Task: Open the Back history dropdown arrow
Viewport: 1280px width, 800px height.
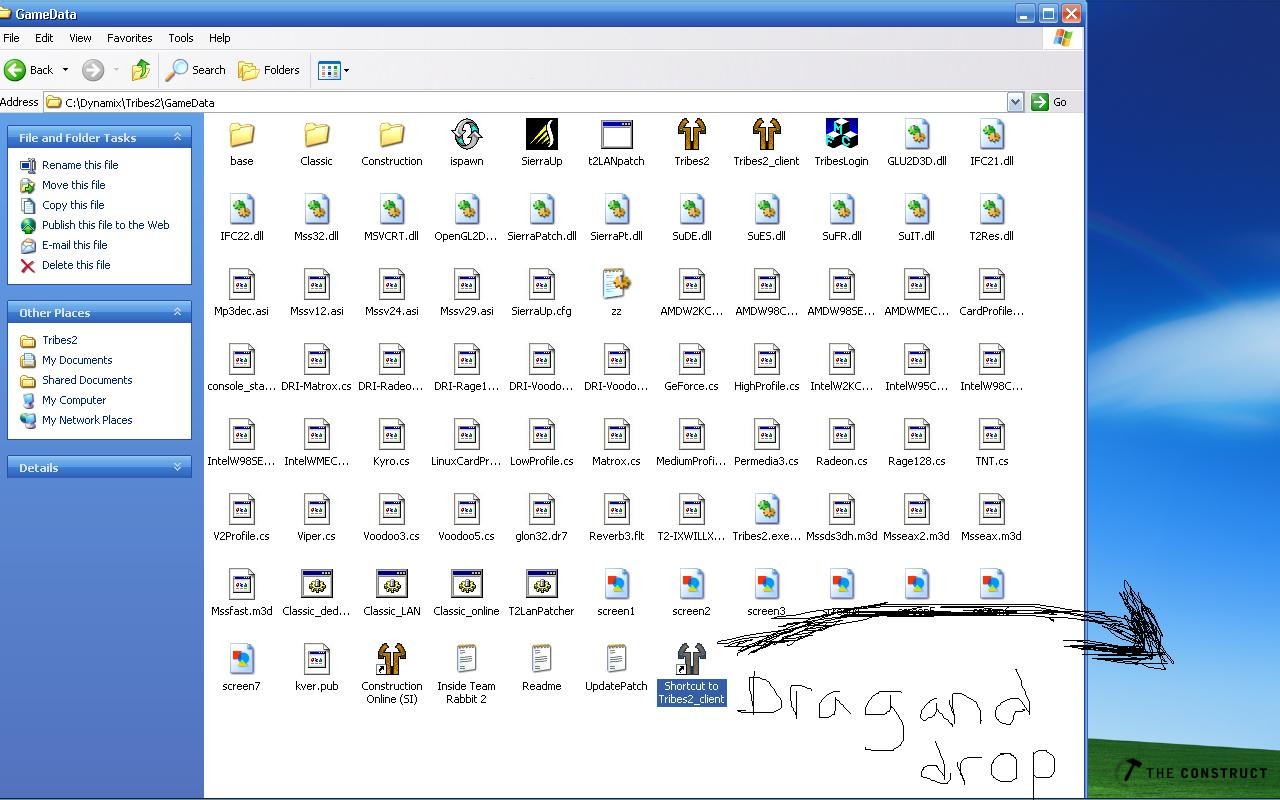Action: coord(66,70)
